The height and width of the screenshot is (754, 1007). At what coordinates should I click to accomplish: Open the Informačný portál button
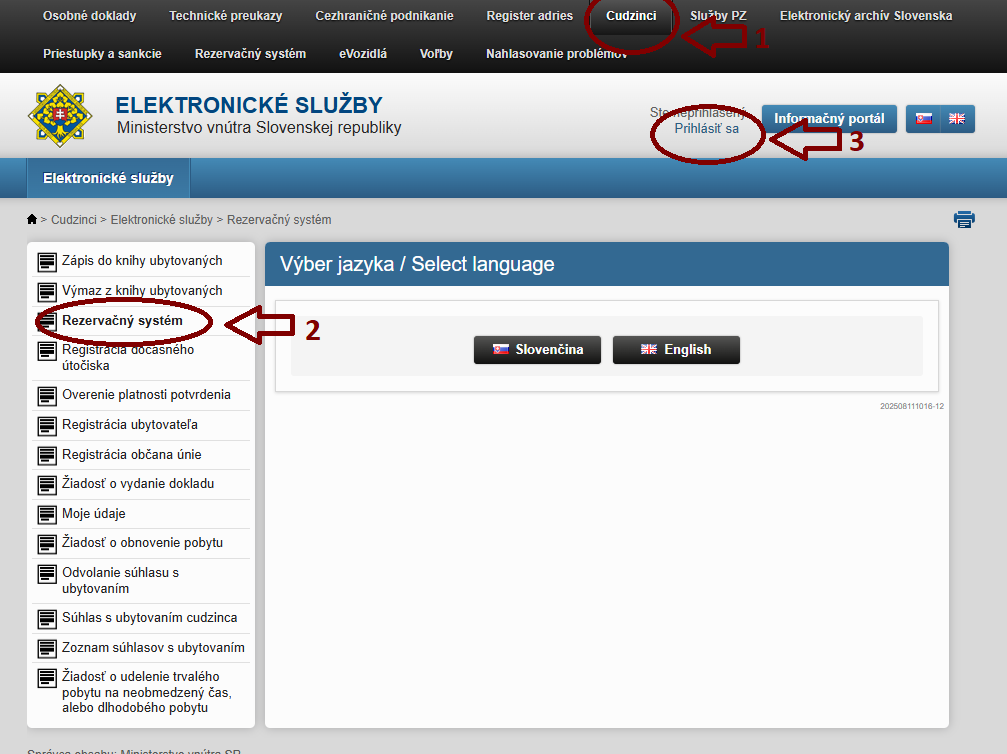[829, 119]
